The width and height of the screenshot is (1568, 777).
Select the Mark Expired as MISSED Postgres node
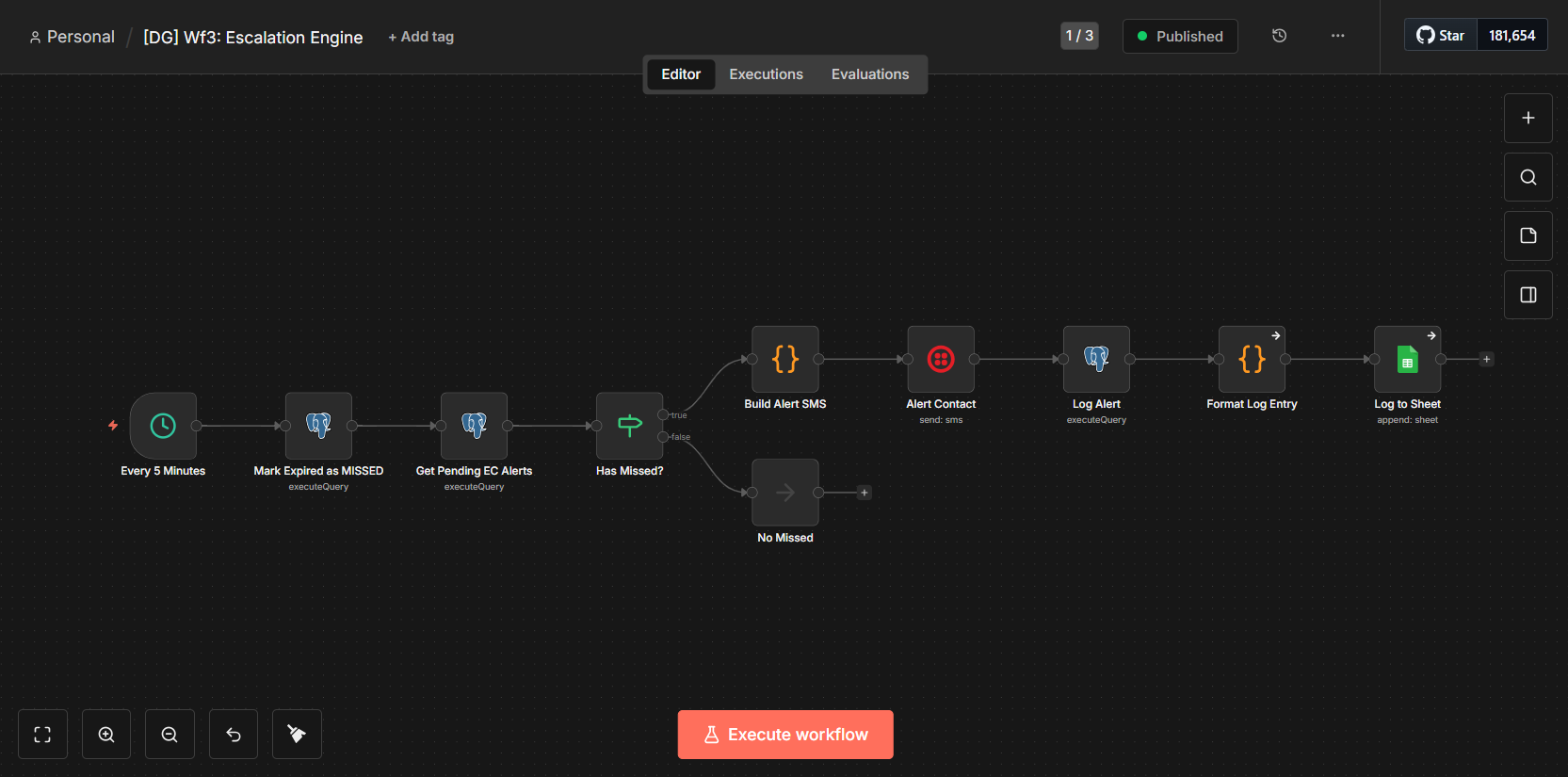318,426
